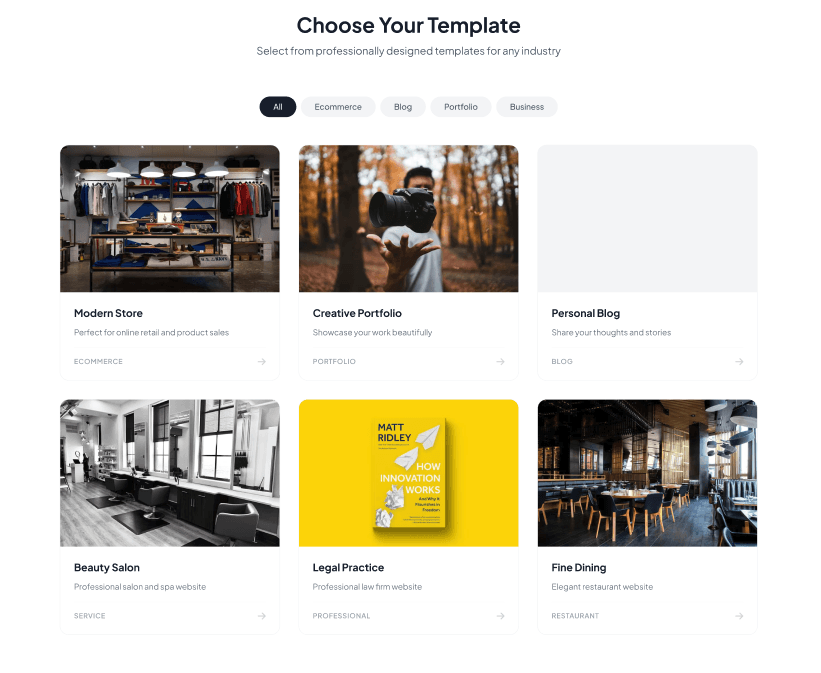Show only Portfolio templates

pos(461,107)
